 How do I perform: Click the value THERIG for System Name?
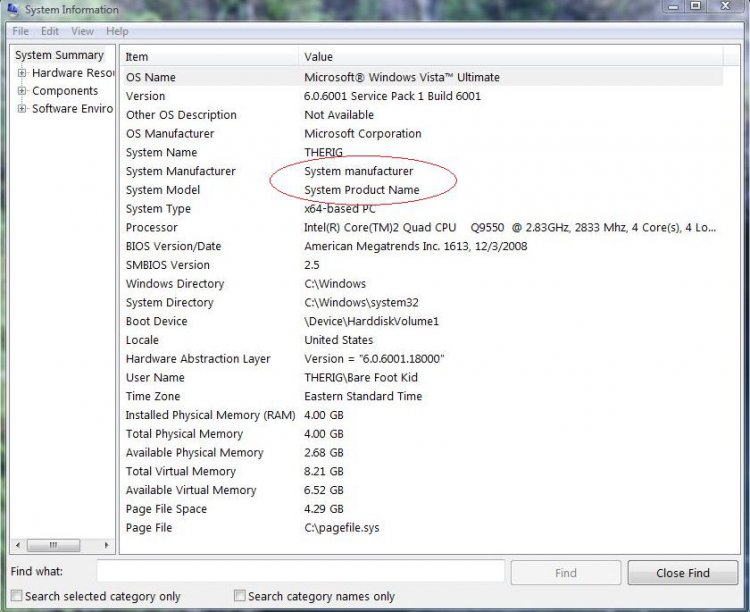click(323, 152)
